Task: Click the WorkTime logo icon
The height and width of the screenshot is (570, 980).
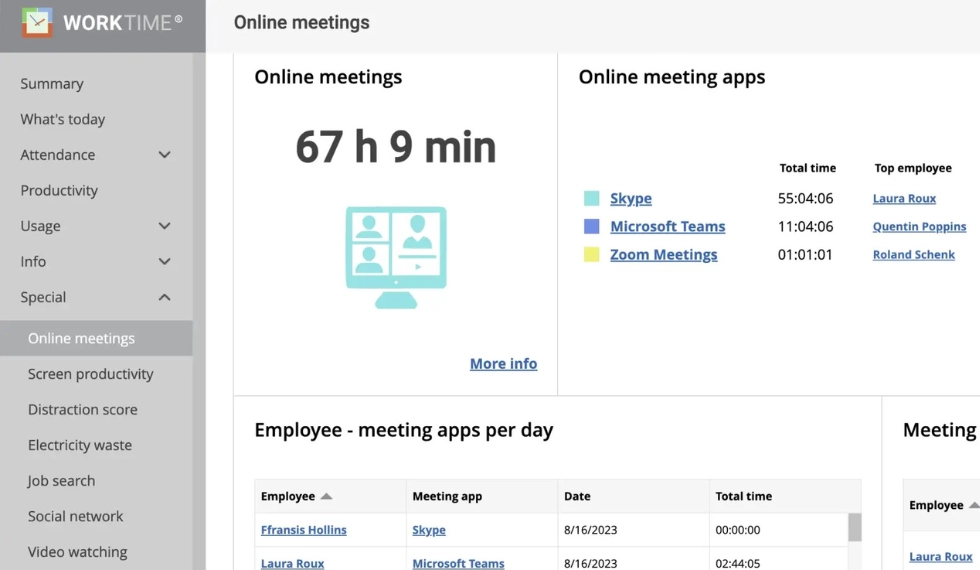Action: pyautogui.click(x=37, y=22)
